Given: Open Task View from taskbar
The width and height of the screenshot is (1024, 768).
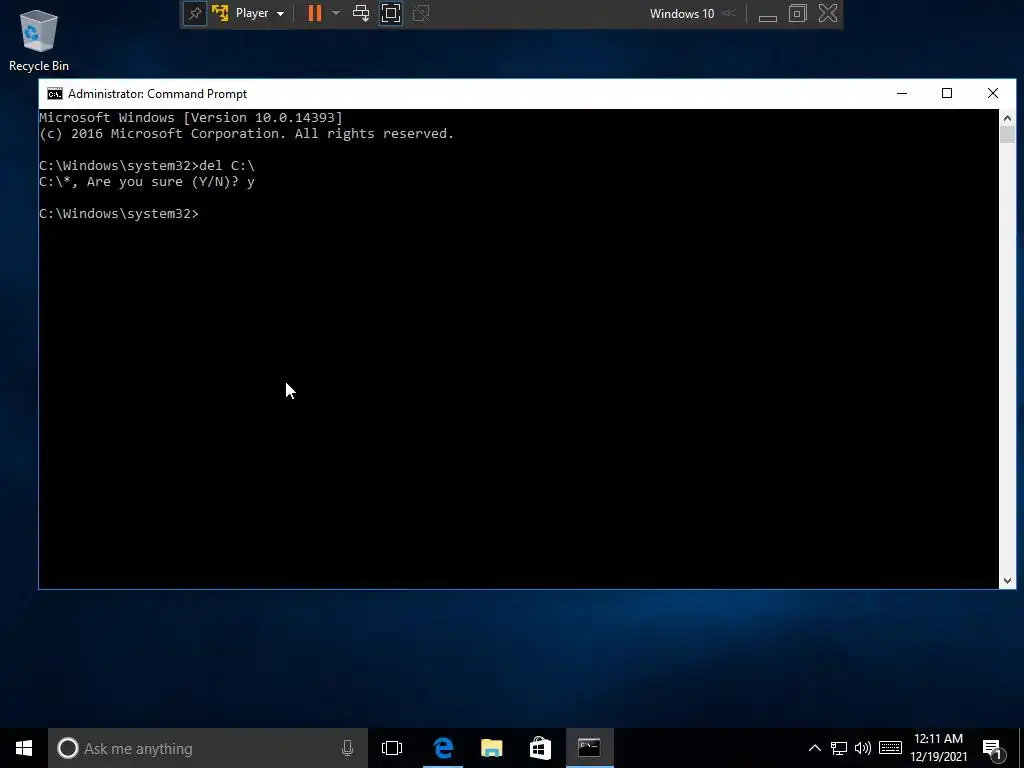Looking at the screenshot, I should click(392, 748).
